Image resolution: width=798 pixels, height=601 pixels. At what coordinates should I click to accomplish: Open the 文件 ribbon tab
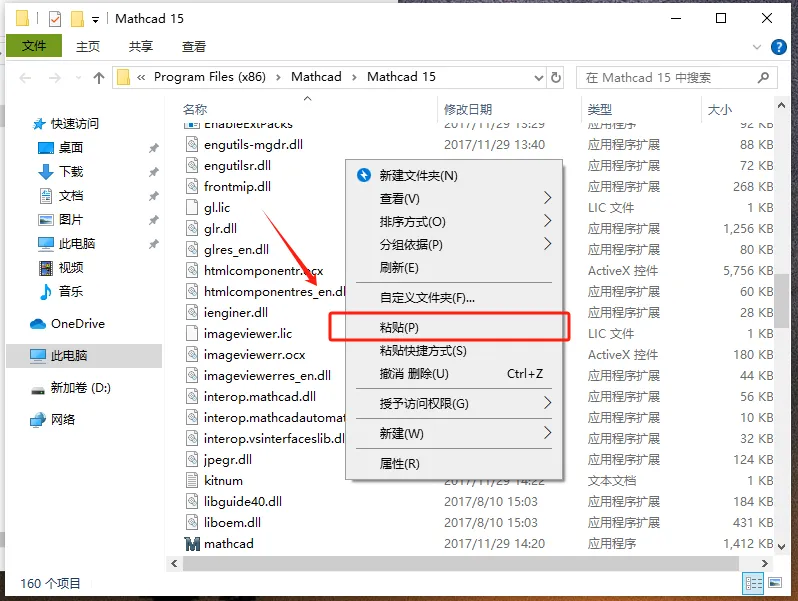[x=34, y=46]
